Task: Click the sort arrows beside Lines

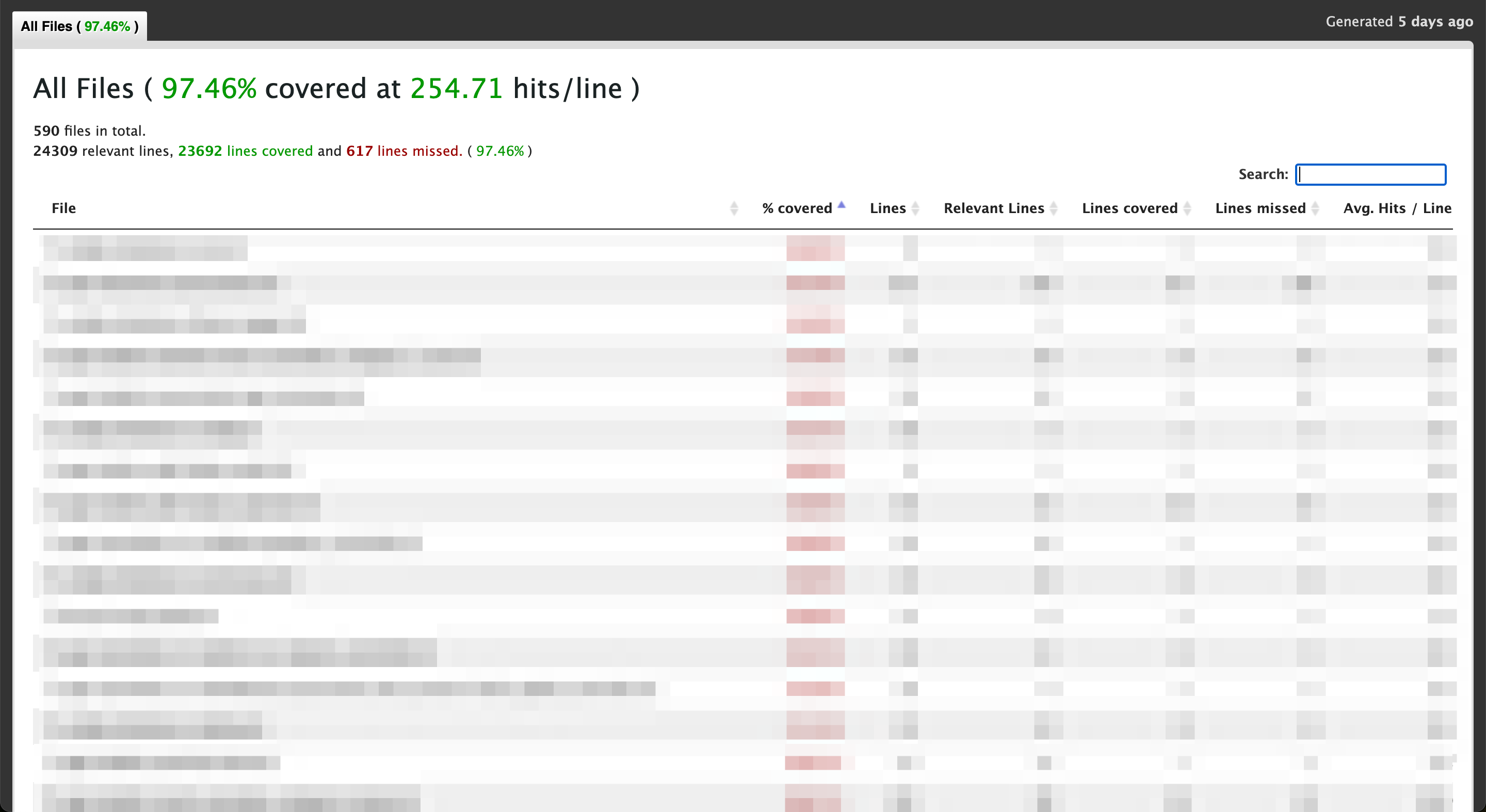Action: point(915,208)
